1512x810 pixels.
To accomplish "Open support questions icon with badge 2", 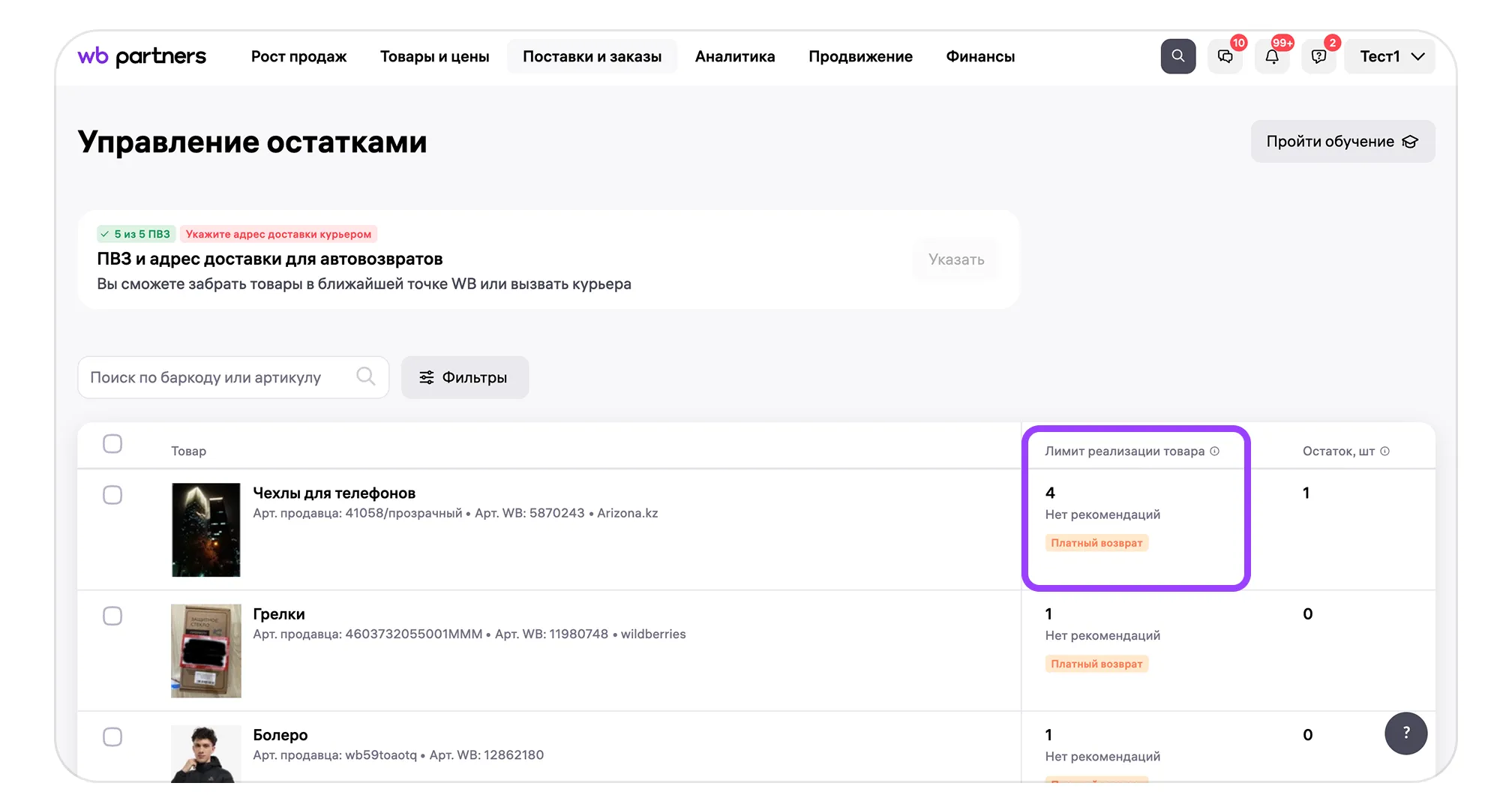I will click(x=1318, y=57).
